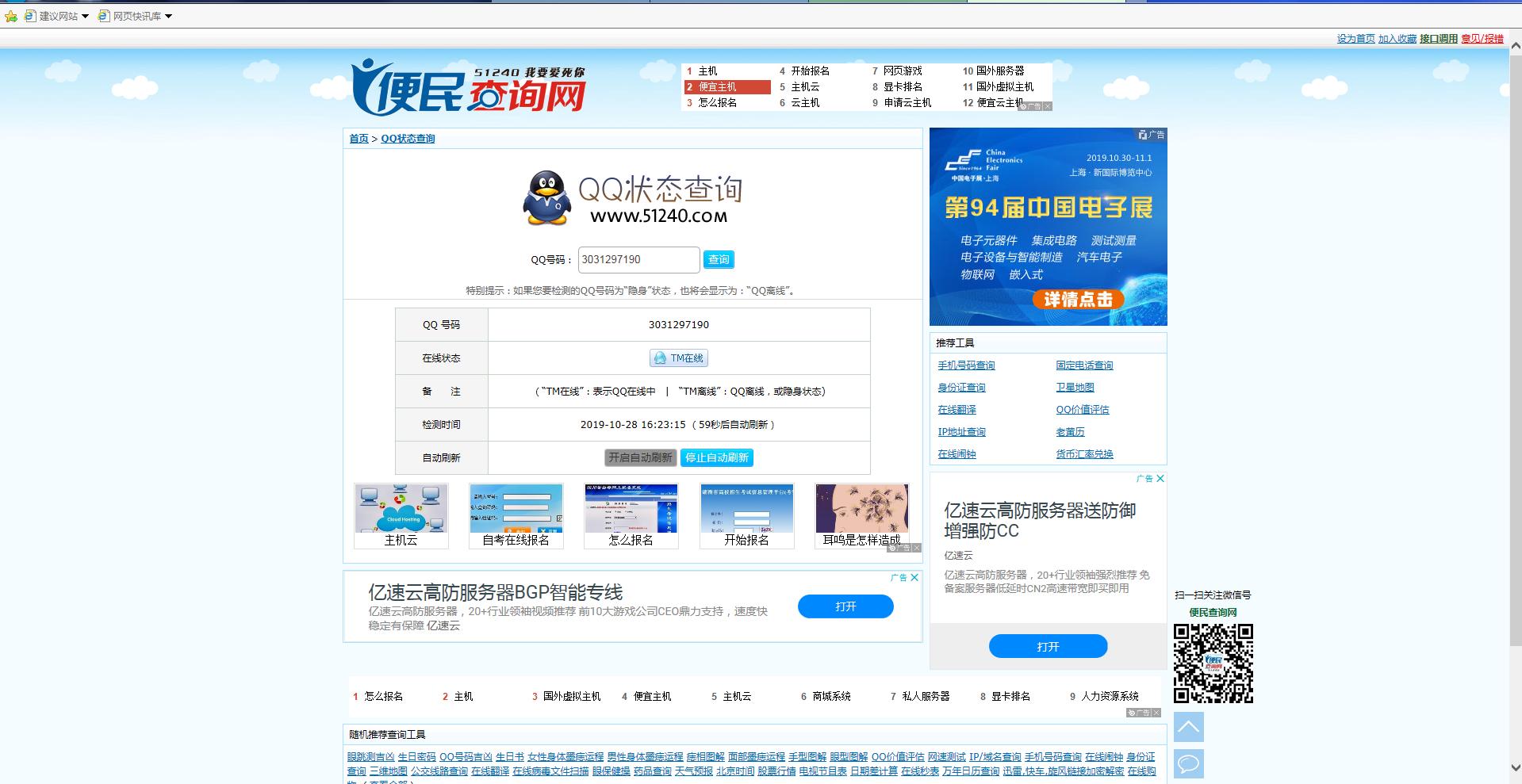Click 人力资源系统 bottom ad link
The height and width of the screenshot is (784, 1522).
click(x=1110, y=697)
